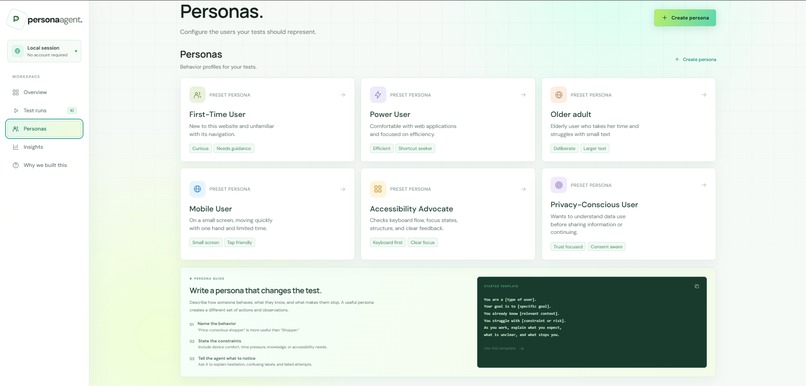Click the Write a persona guide heading
Image resolution: width=806 pixels, height=386 pixels.
[255, 291]
